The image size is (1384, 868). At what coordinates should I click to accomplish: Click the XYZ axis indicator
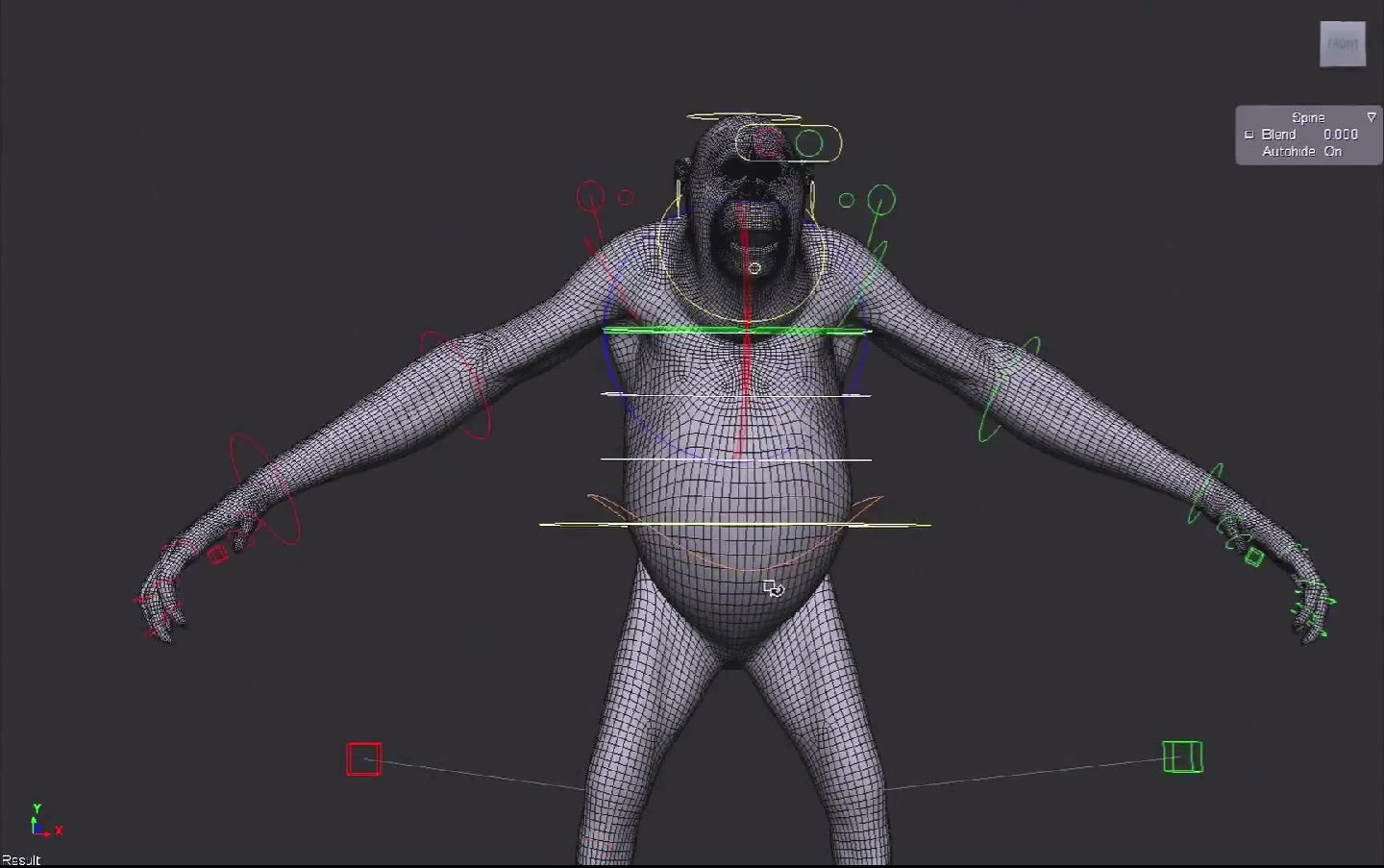click(x=44, y=822)
